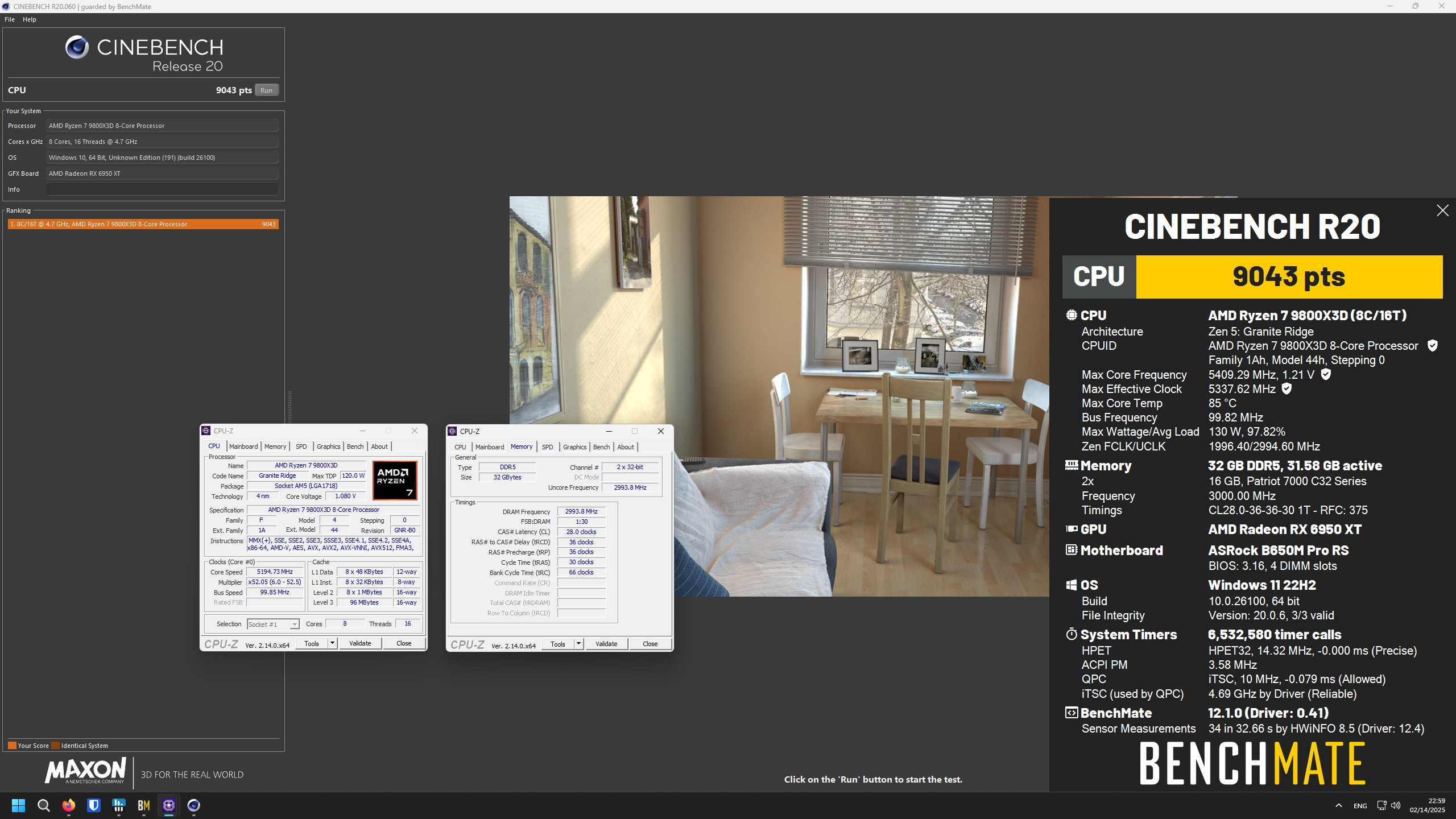Click the verified shield next to CPUID

coord(1433,346)
